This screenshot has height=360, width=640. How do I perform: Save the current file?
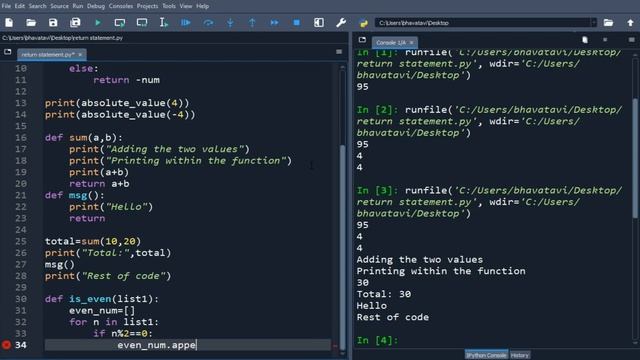[x=53, y=23]
